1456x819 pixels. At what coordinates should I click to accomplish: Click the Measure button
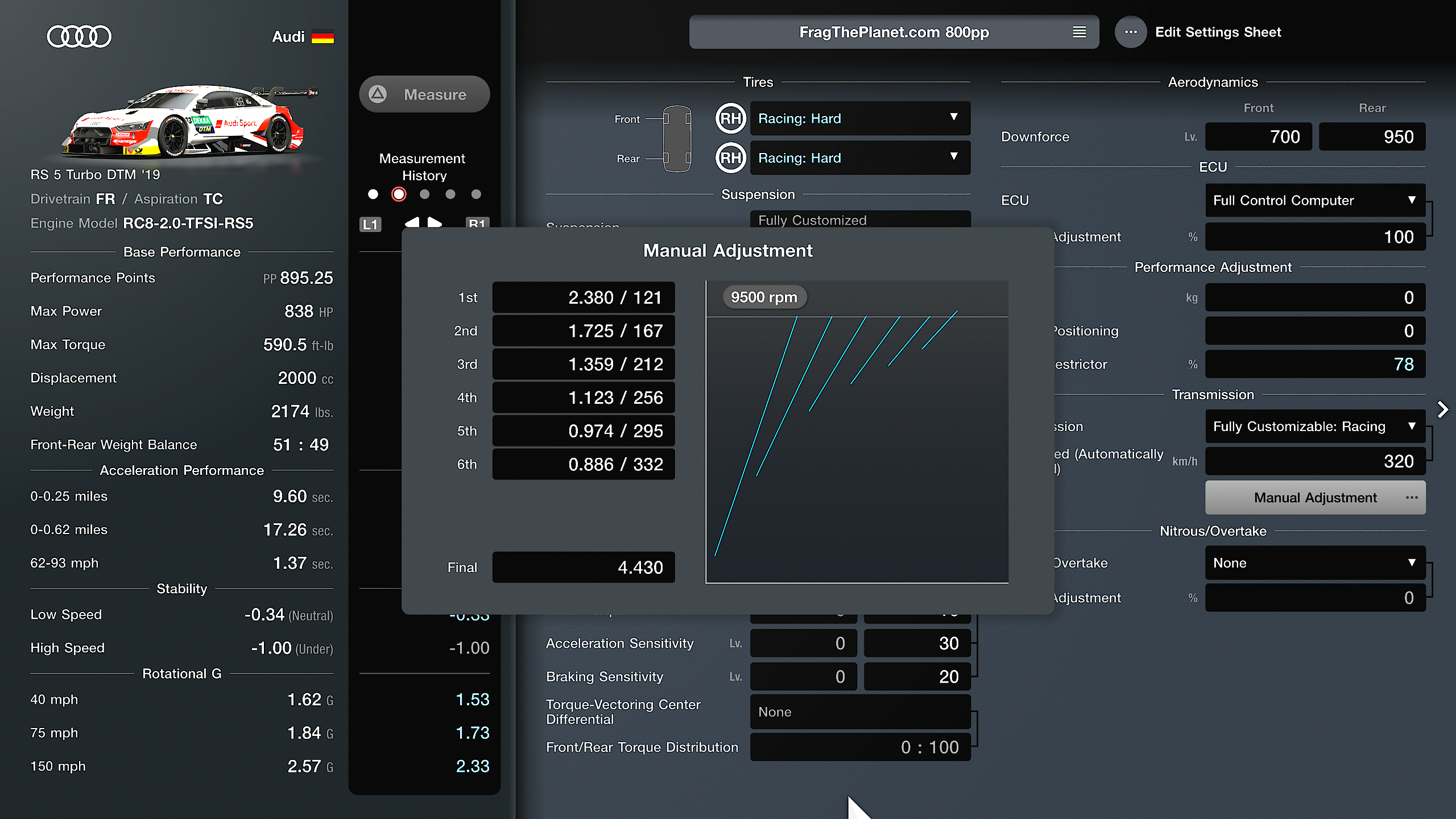coord(424,94)
